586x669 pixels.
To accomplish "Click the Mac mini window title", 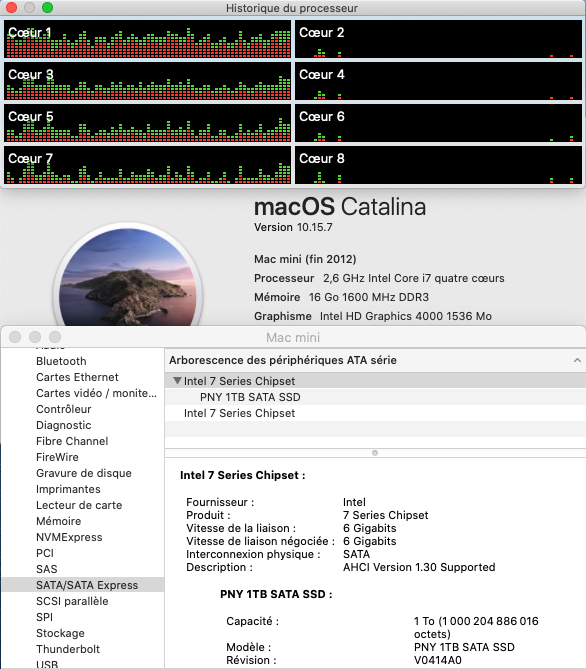I will pos(293,337).
